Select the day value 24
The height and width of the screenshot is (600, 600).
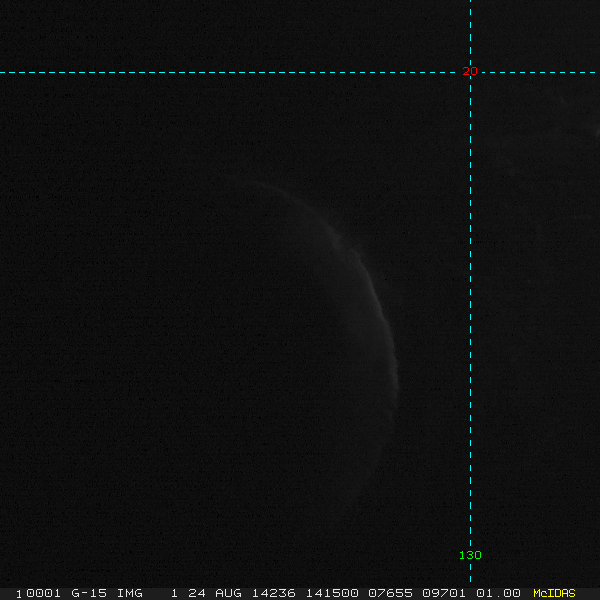click(x=197, y=593)
